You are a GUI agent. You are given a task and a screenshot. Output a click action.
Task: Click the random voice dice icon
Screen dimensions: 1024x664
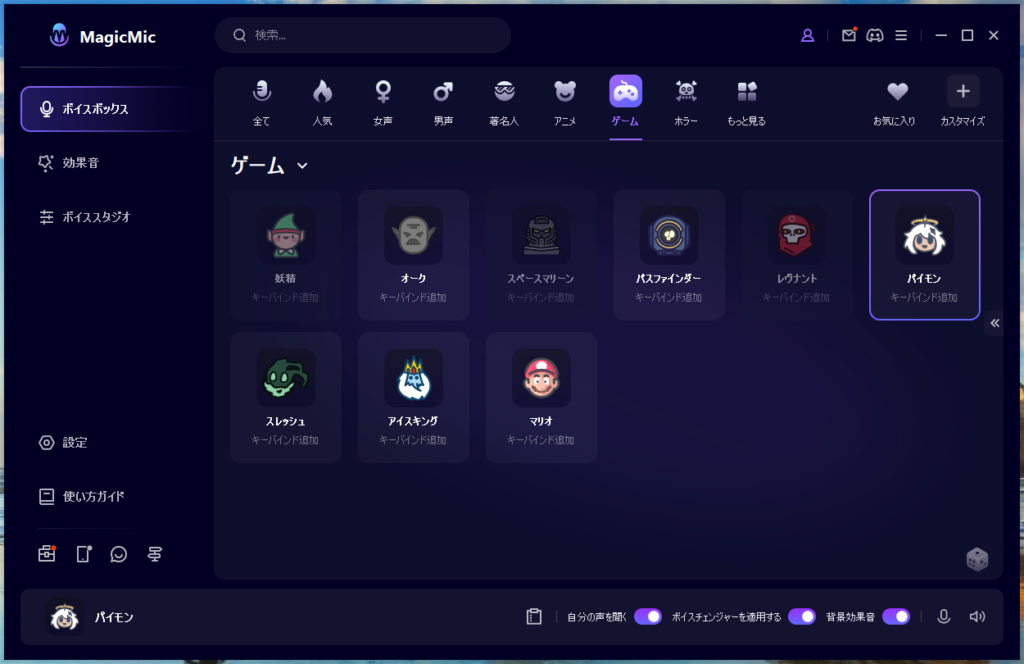(976, 560)
